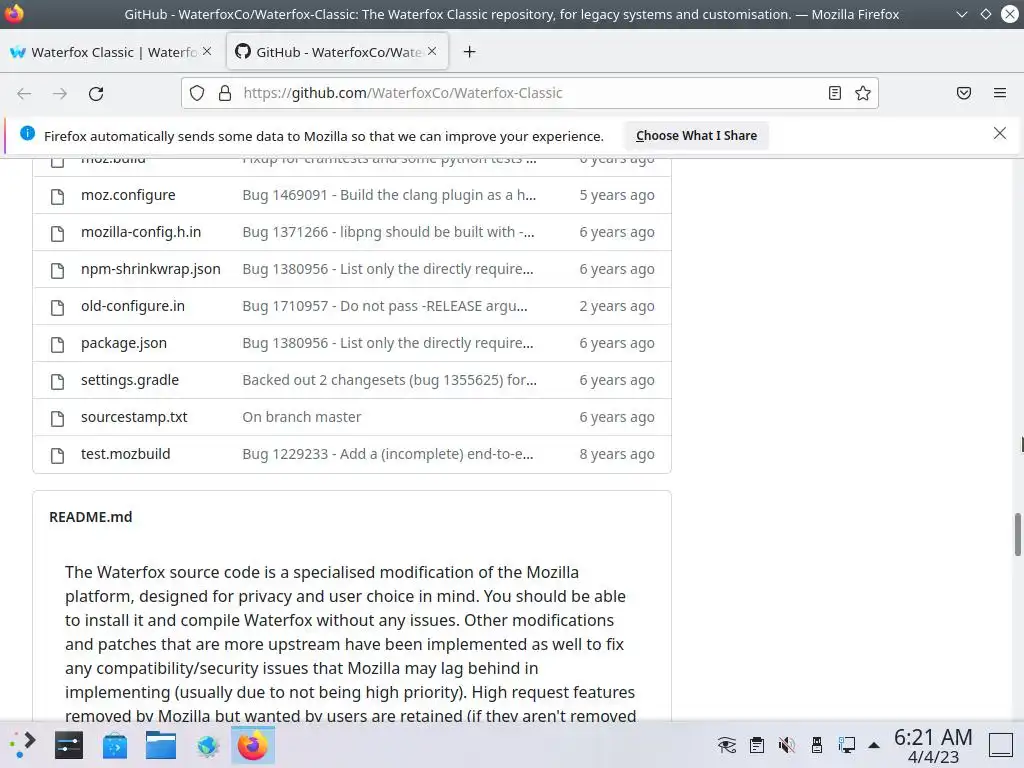The image size is (1024, 768).
Task: Open the moz.configure file
Action: tap(128, 195)
